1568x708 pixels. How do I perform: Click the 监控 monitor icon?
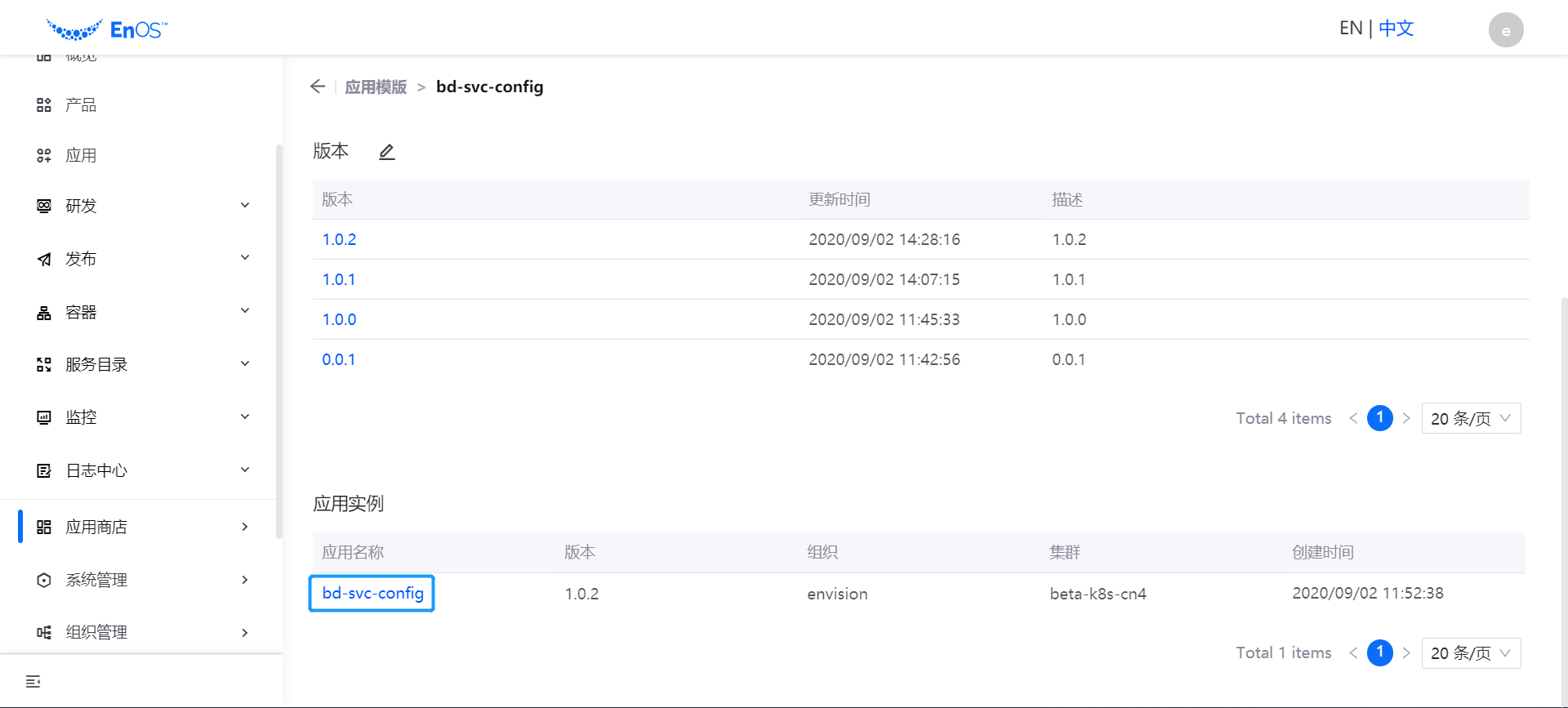[x=44, y=417]
